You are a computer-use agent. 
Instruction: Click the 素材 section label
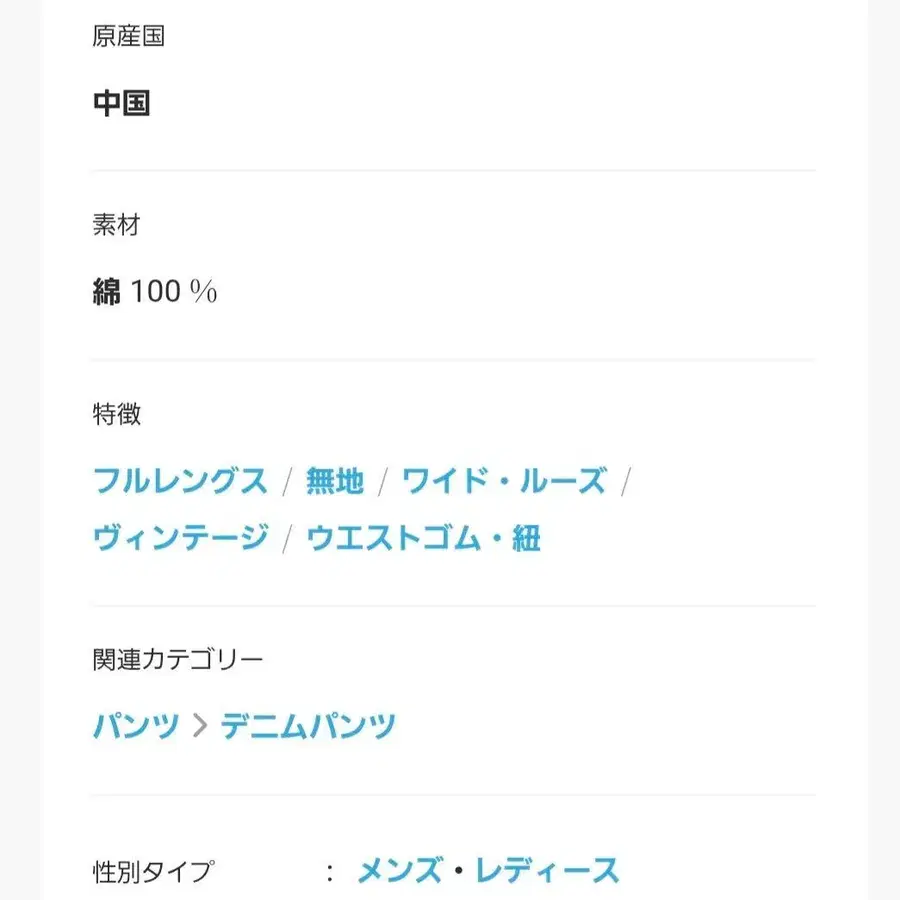(x=116, y=225)
